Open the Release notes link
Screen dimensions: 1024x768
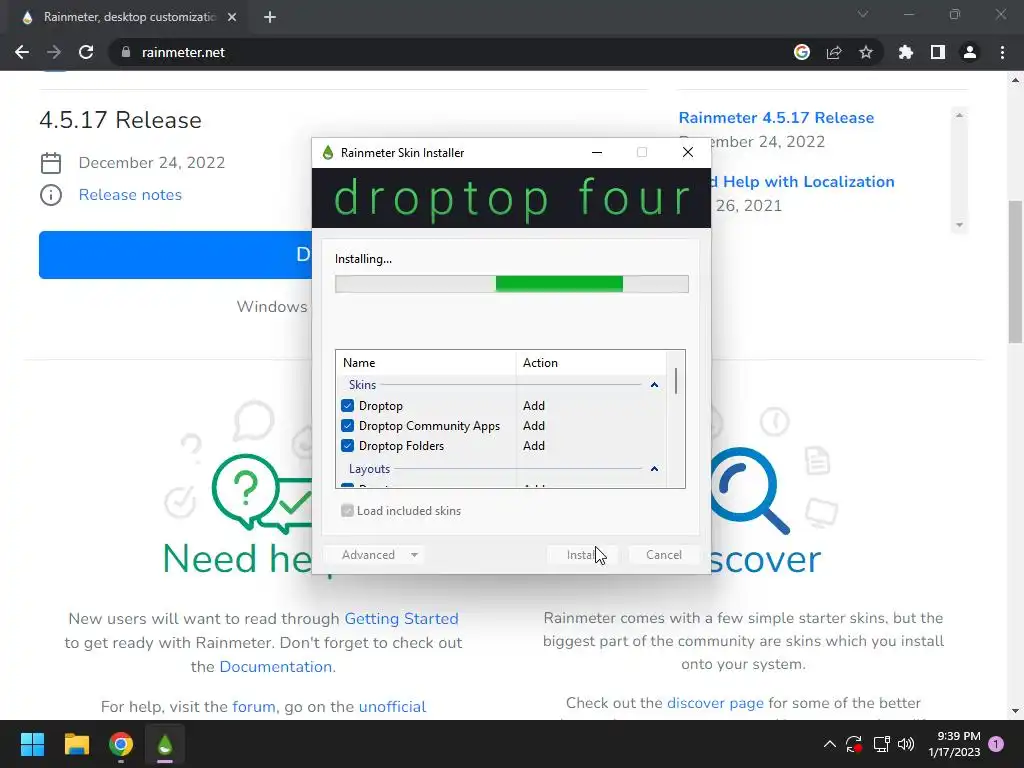pyautogui.click(x=130, y=195)
